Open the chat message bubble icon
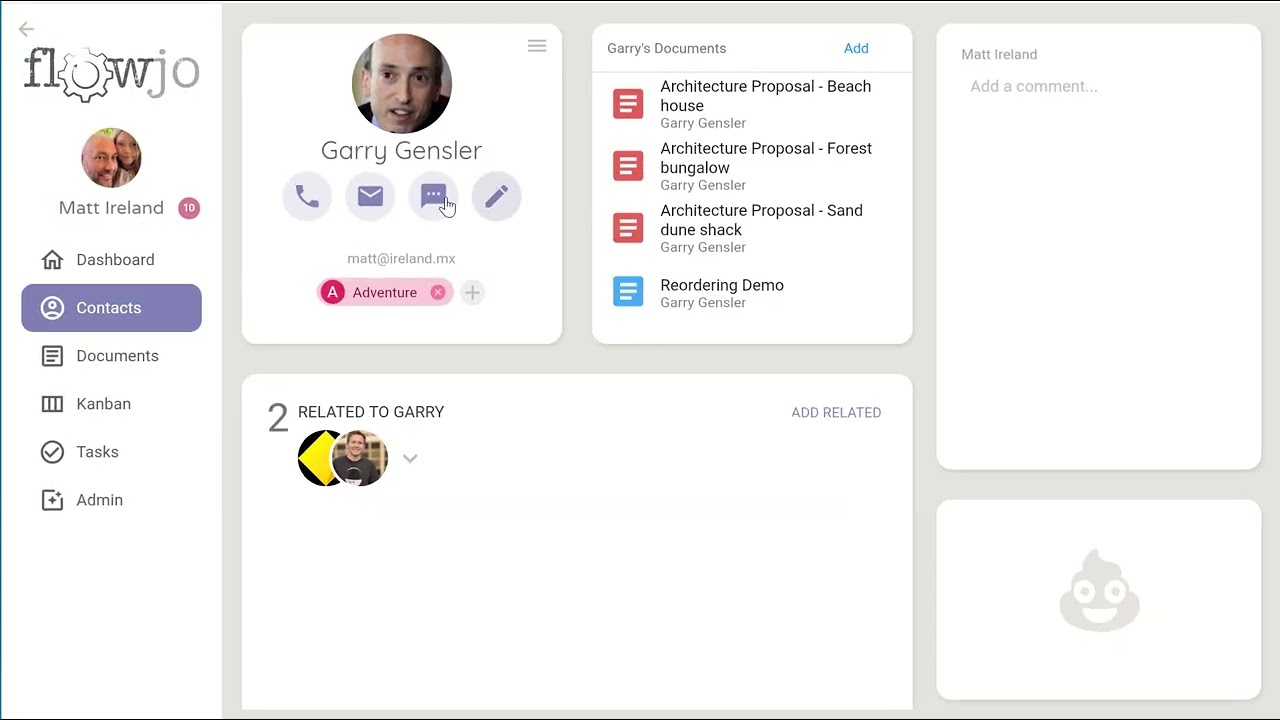Viewport: 1280px width, 720px height. coord(433,197)
